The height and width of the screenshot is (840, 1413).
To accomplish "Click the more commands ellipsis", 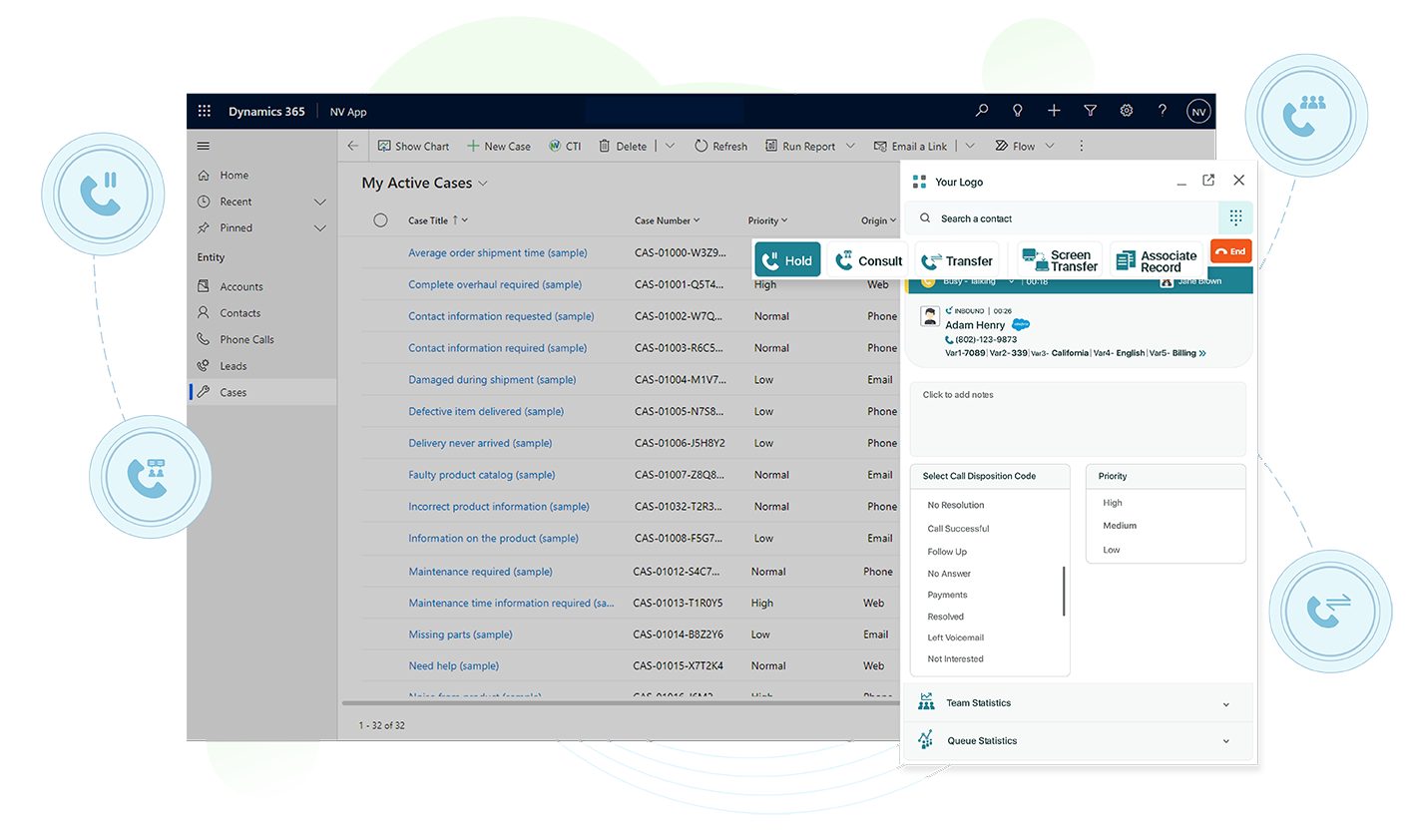I will pos(1081,146).
